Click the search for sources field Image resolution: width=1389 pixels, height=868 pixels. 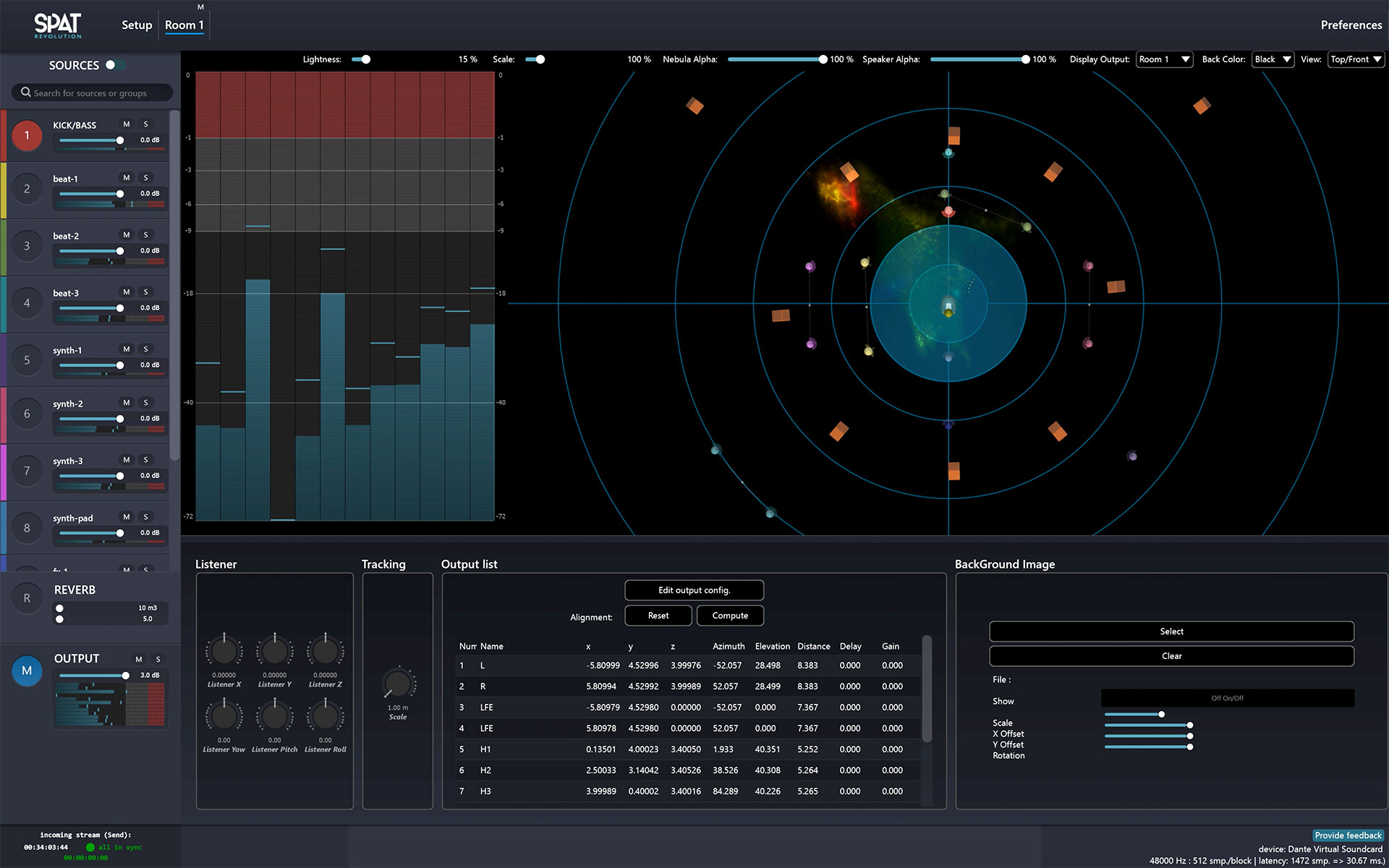(x=92, y=93)
